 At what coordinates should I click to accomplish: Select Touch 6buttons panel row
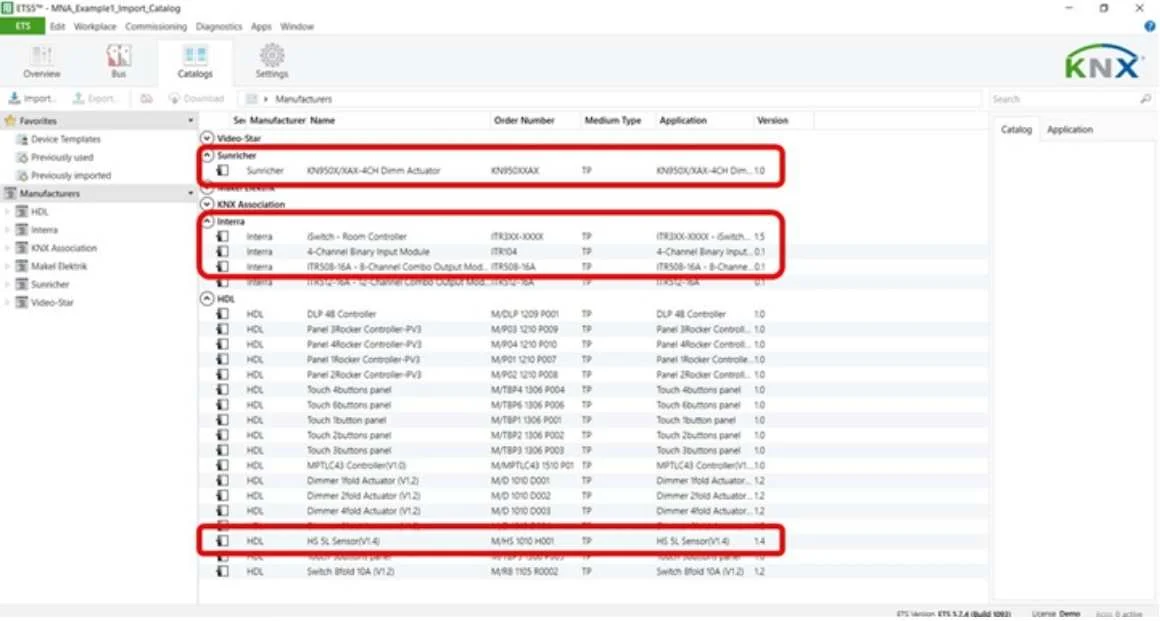(593, 405)
